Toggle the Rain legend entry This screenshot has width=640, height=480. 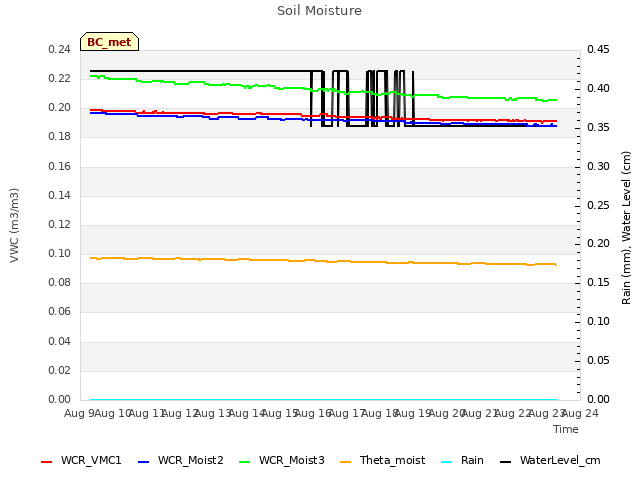point(462,460)
